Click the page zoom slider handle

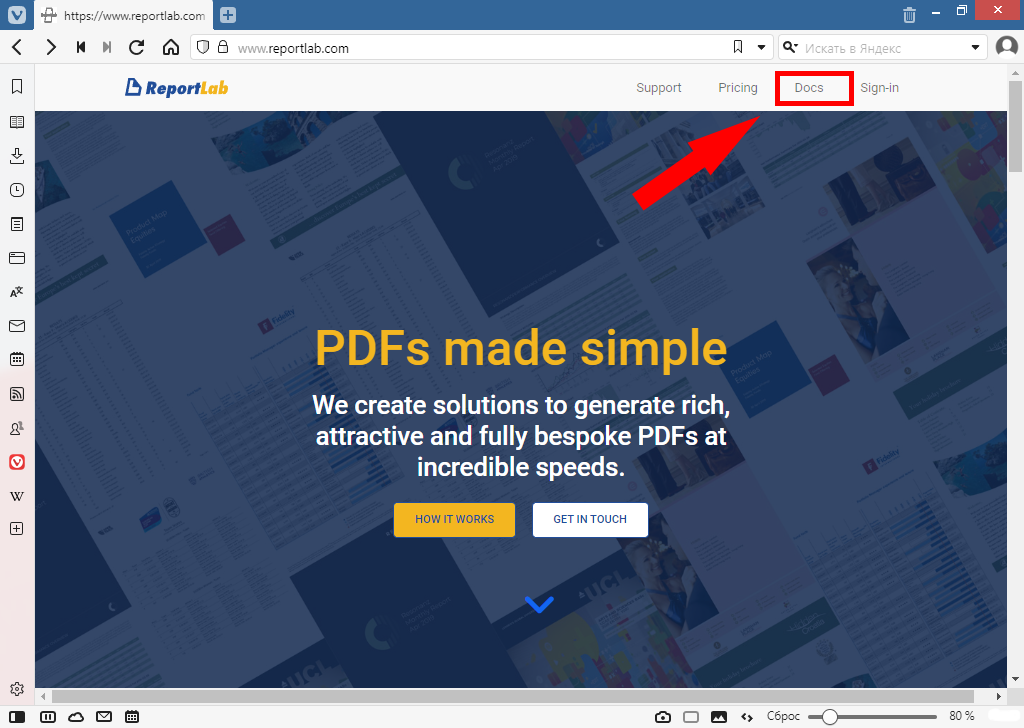click(x=829, y=717)
